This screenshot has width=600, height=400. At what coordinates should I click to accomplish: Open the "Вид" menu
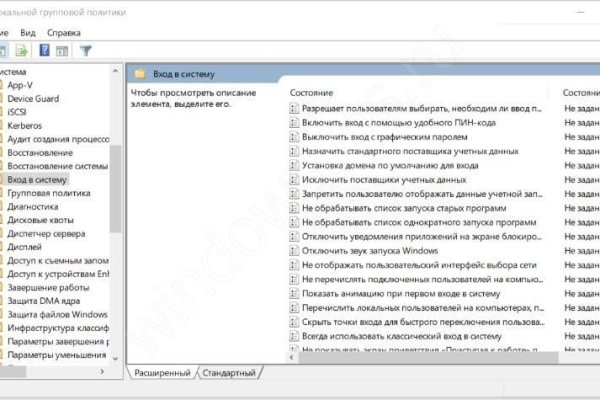[28, 32]
